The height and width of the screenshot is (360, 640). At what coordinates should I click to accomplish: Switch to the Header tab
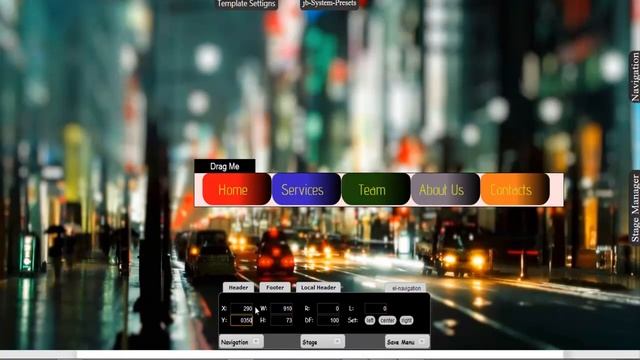pyautogui.click(x=238, y=287)
